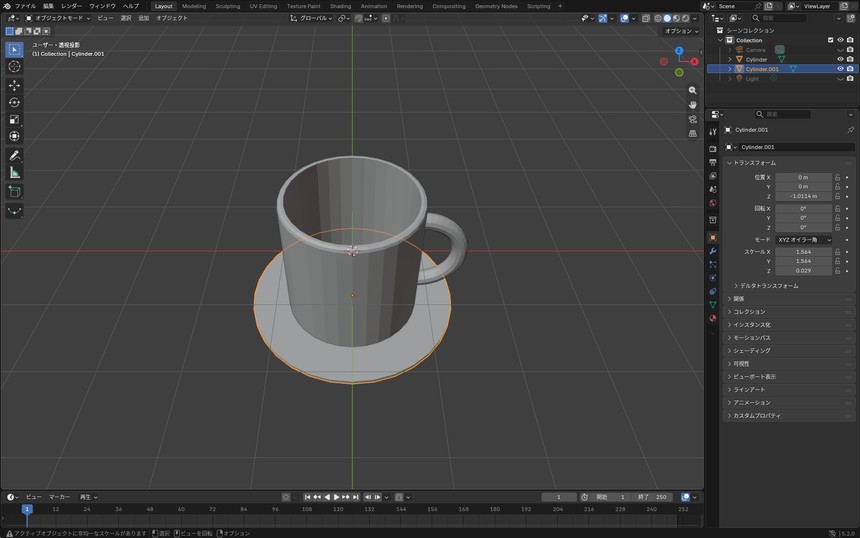This screenshot has width=860, height=538.
Task: Click the スケール Z value field
Action: click(804, 270)
